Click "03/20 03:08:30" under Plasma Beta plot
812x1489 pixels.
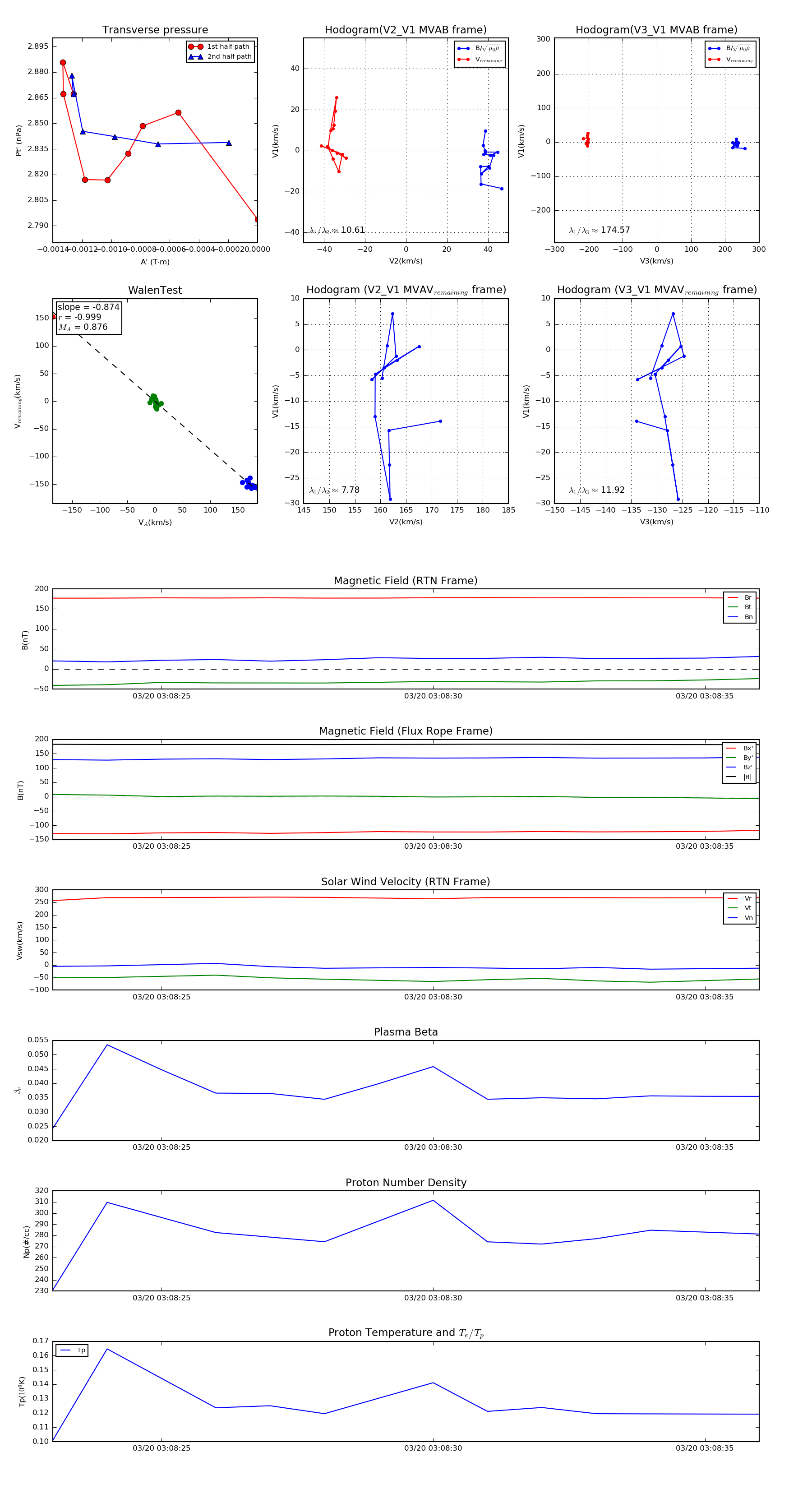(433, 1147)
